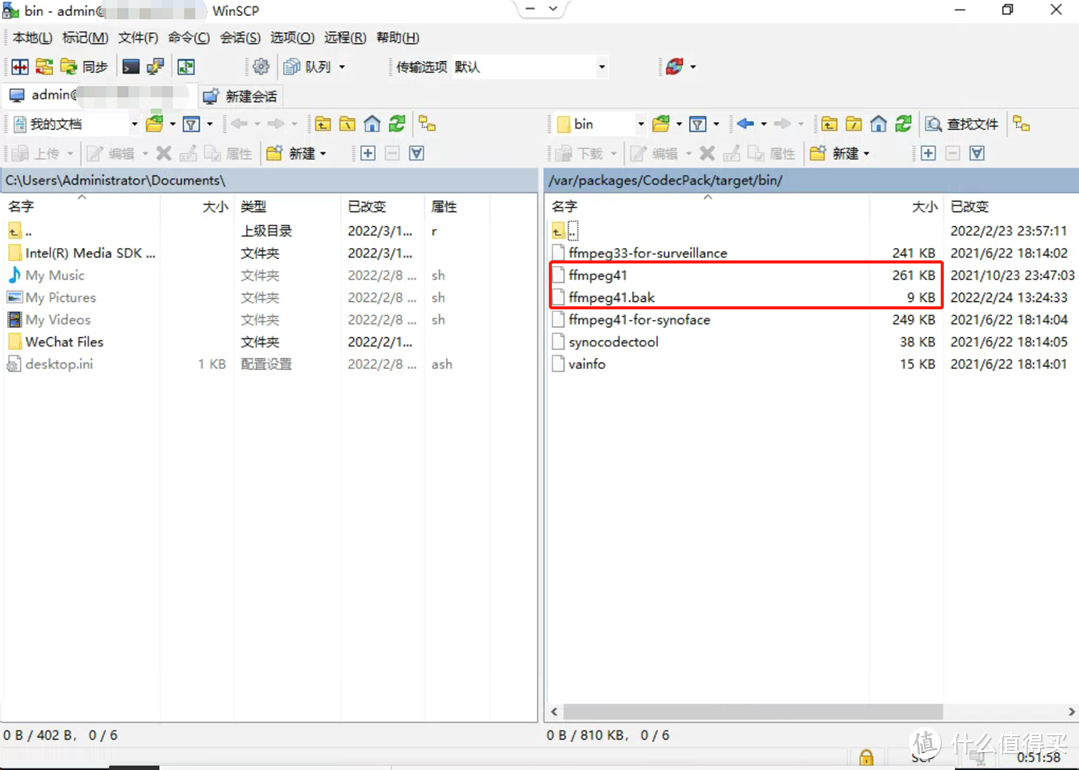1079x770 pixels.
Task: Toggle local directory tree icon
Action: pyautogui.click(x=427, y=124)
